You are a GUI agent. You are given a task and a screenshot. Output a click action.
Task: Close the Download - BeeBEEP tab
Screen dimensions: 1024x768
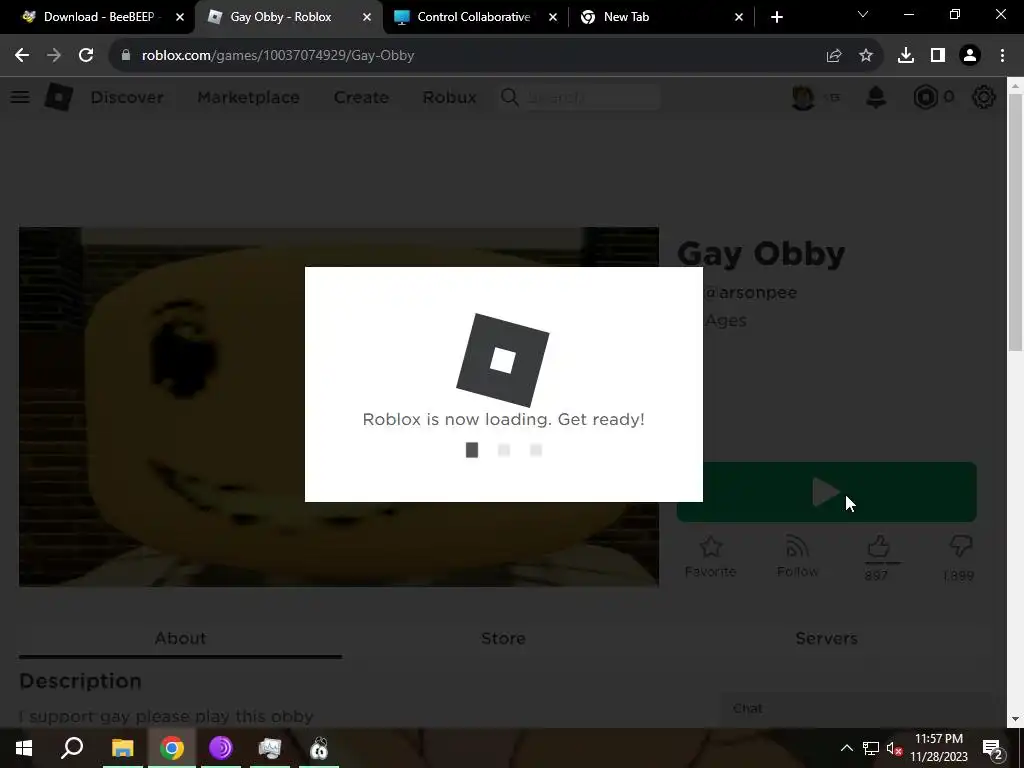point(180,17)
